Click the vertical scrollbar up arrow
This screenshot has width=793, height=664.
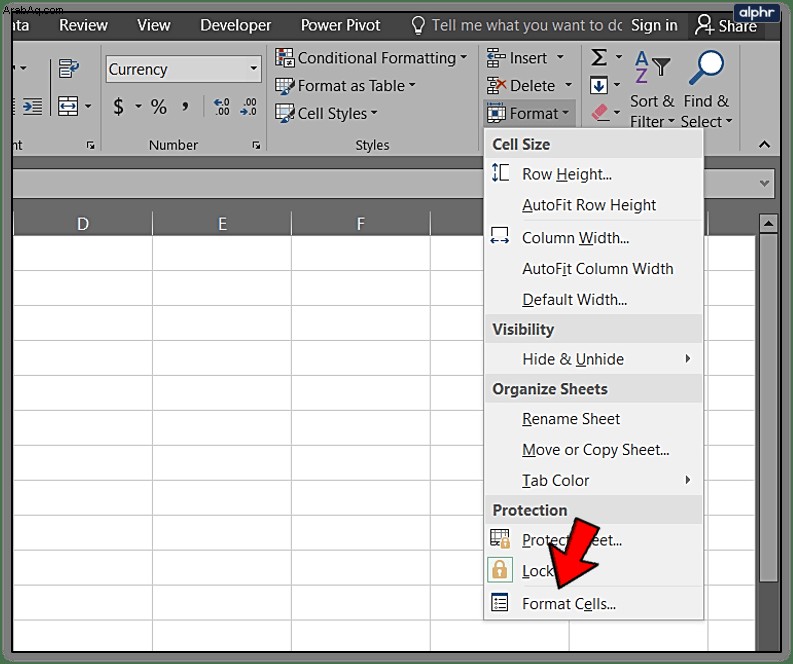pyautogui.click(x=768, y=223)
